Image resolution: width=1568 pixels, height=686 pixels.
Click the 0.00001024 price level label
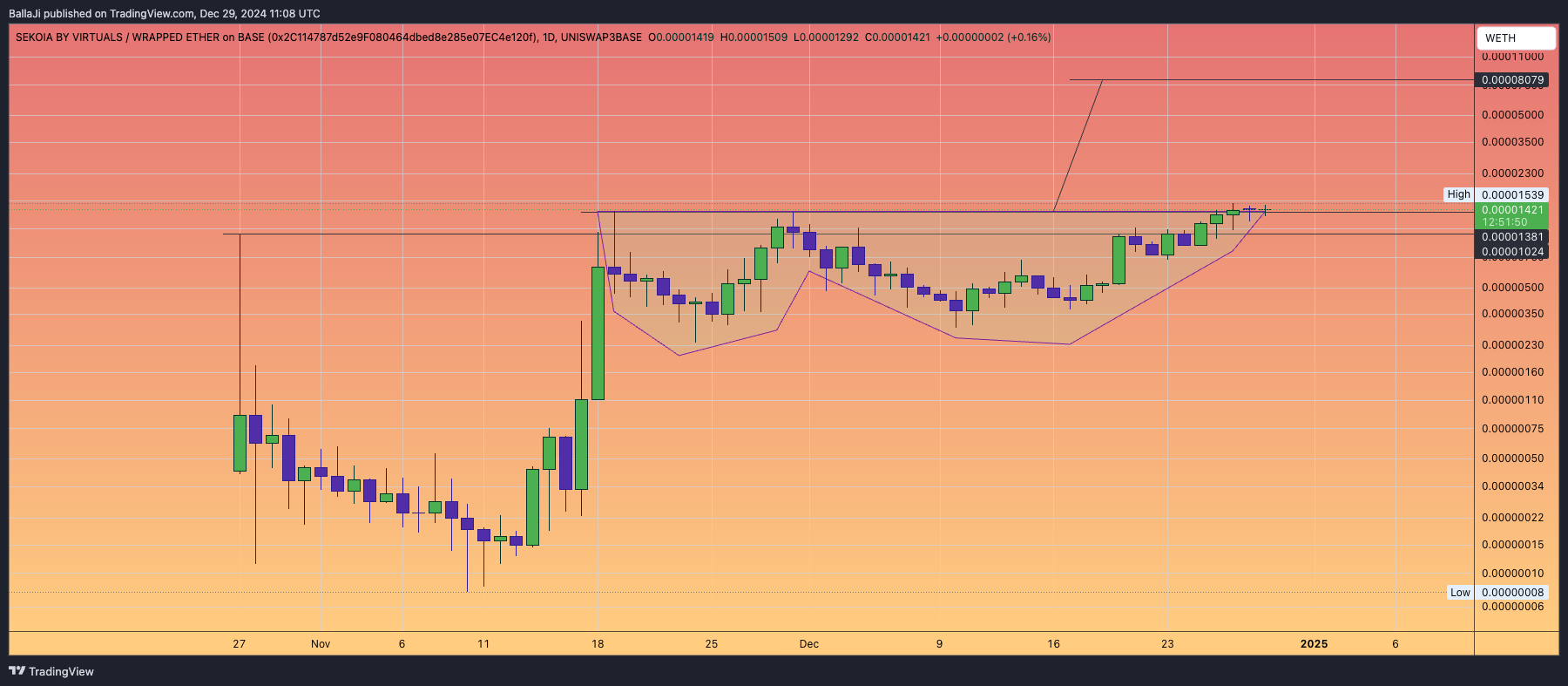click(x=1513, y=252)
